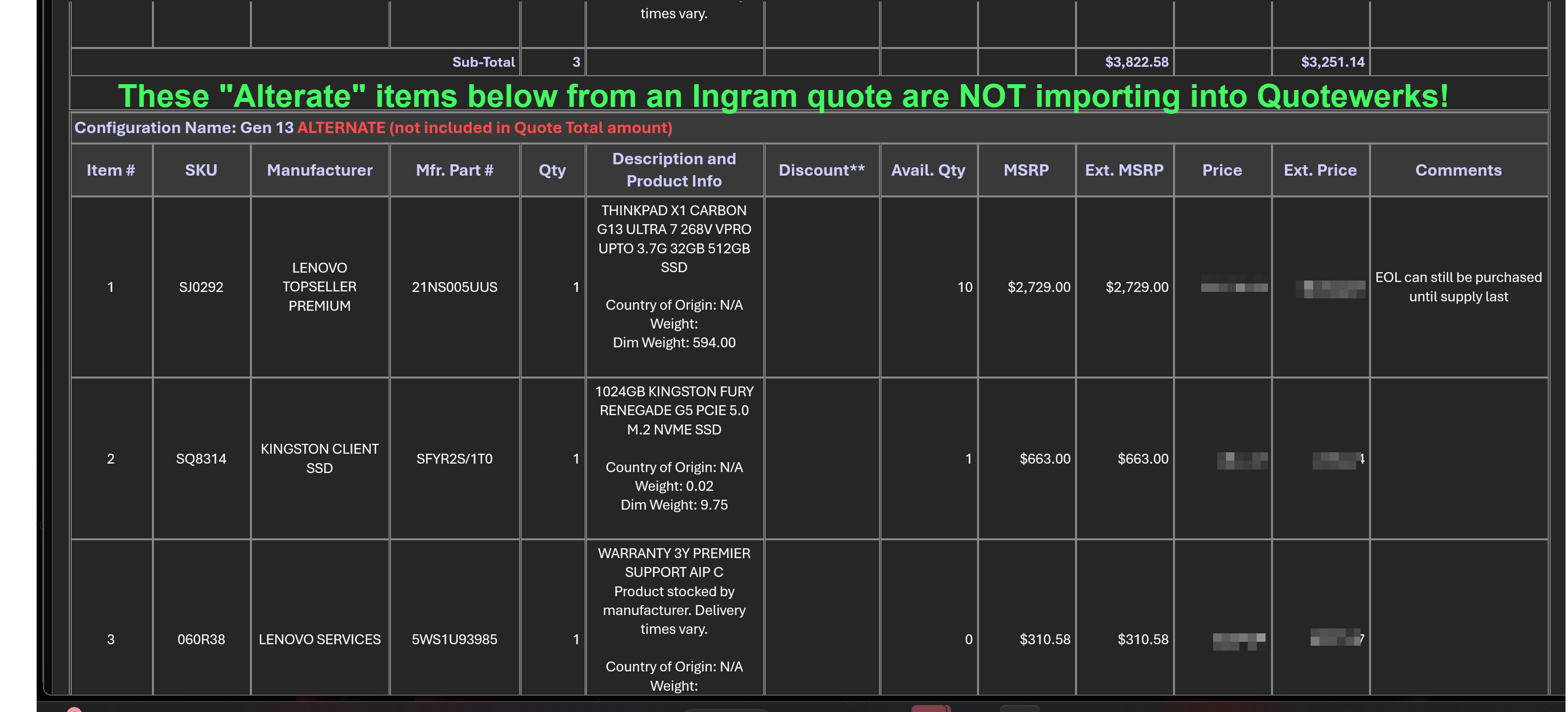Screen dimensions: 1568x712
Task: Click part number "SFYR2S/1T0"
Action: click(454, 458)
